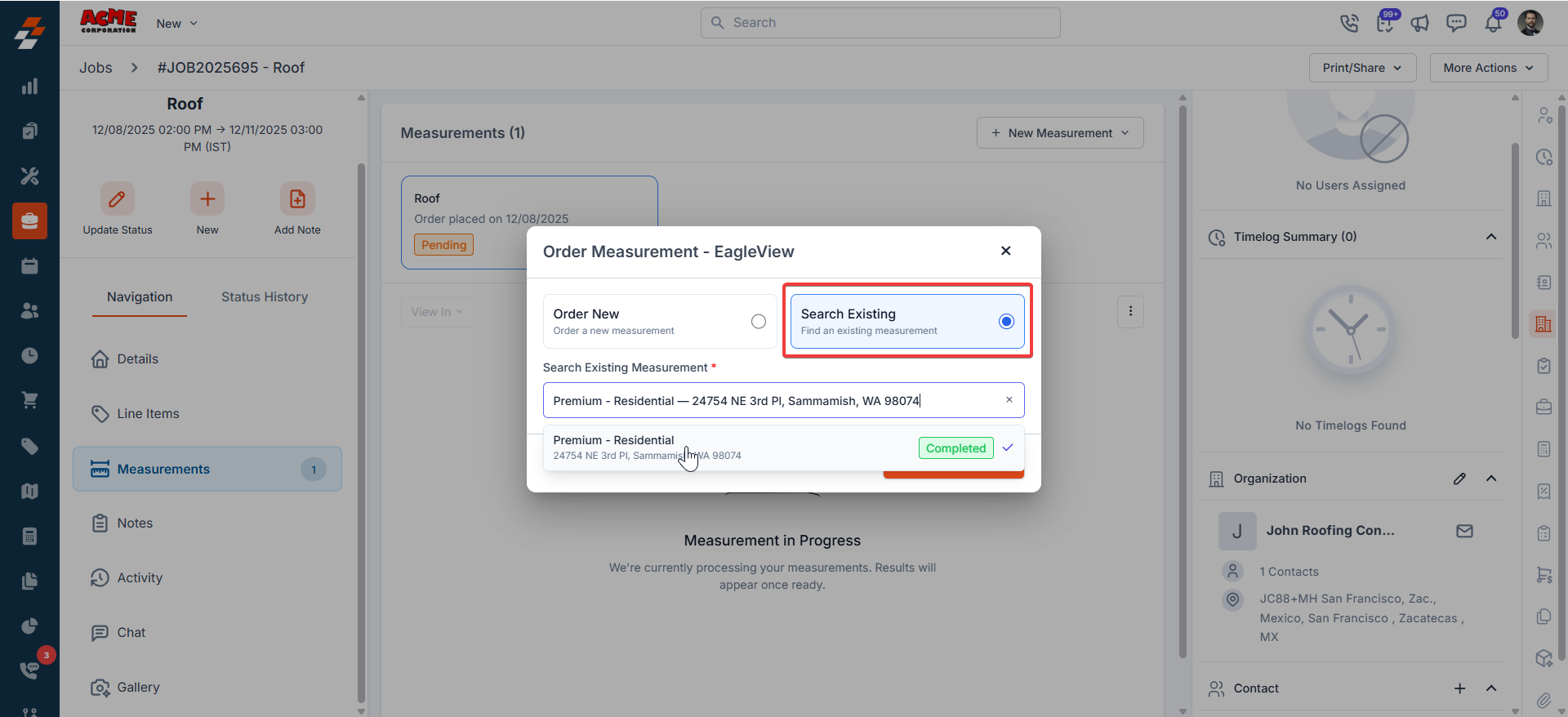Add a new Contact with plus icon
The image size is (1568, 717).
pyautogui.click(x=1459, y=688)
